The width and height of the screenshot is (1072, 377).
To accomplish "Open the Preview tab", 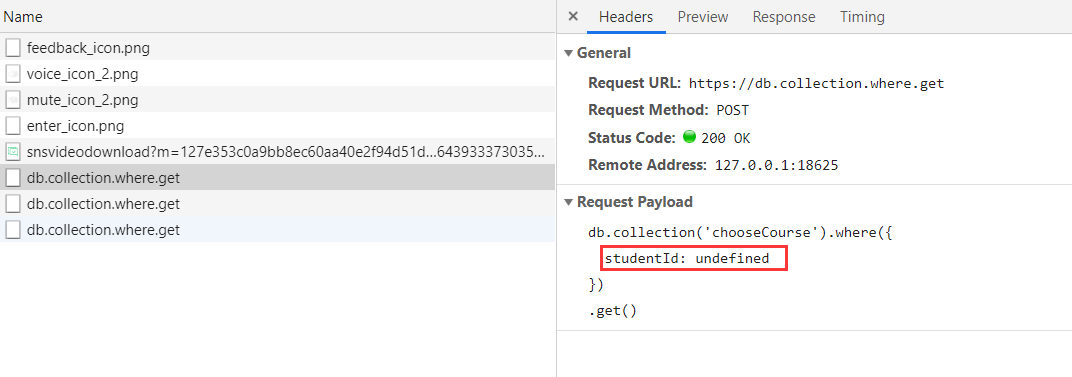I will point(703,17).
